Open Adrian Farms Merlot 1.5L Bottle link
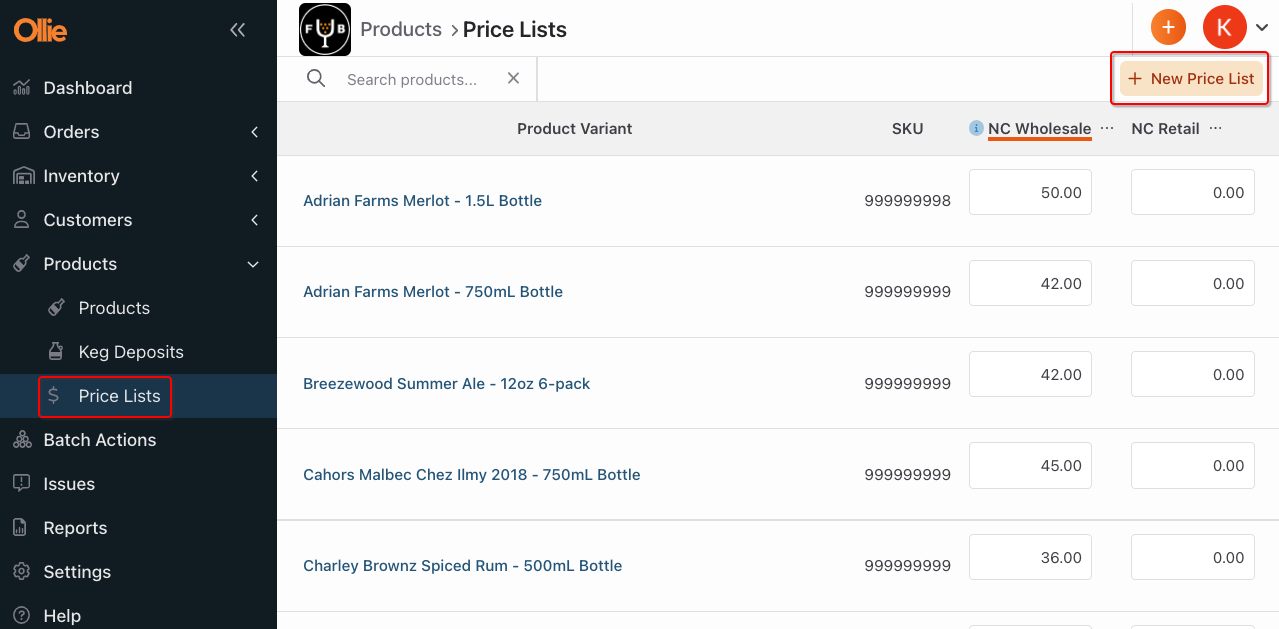The image size is (1279, 629). [422, 201]
